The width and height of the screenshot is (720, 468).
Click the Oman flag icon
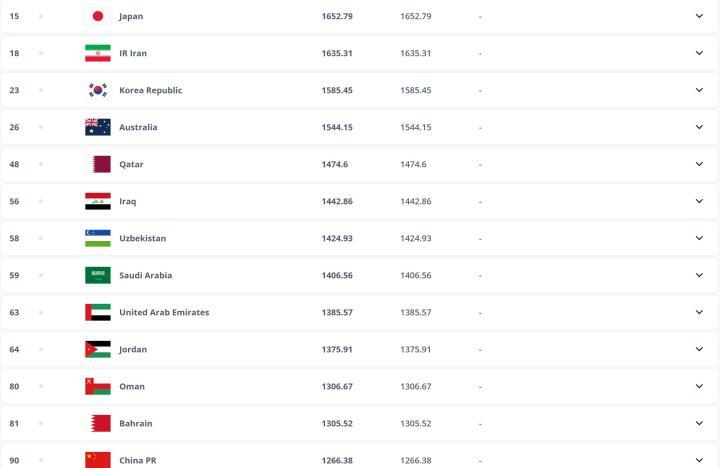tap(98, 386)
